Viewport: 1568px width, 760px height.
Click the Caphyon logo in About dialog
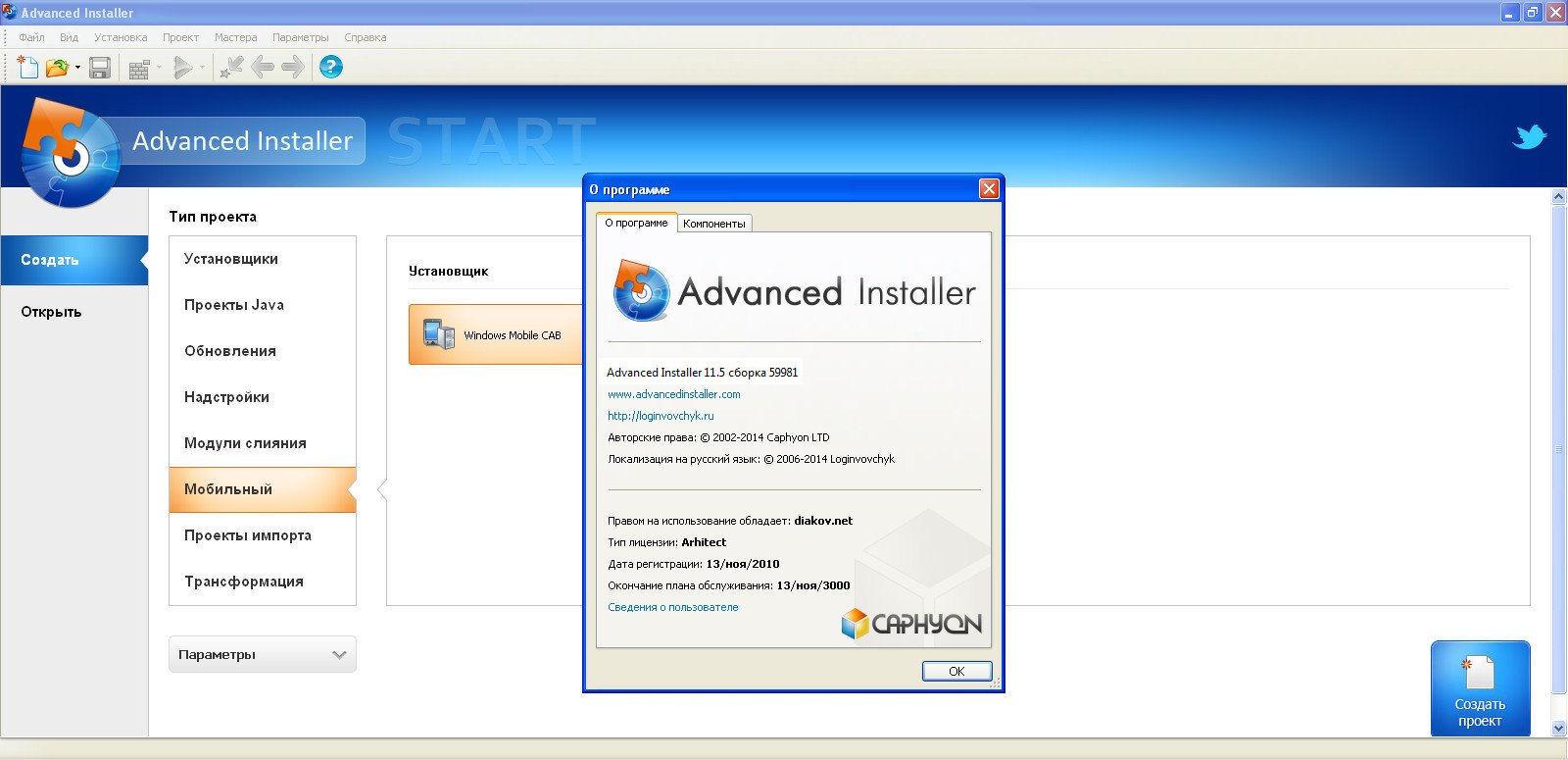click(911, 624)
